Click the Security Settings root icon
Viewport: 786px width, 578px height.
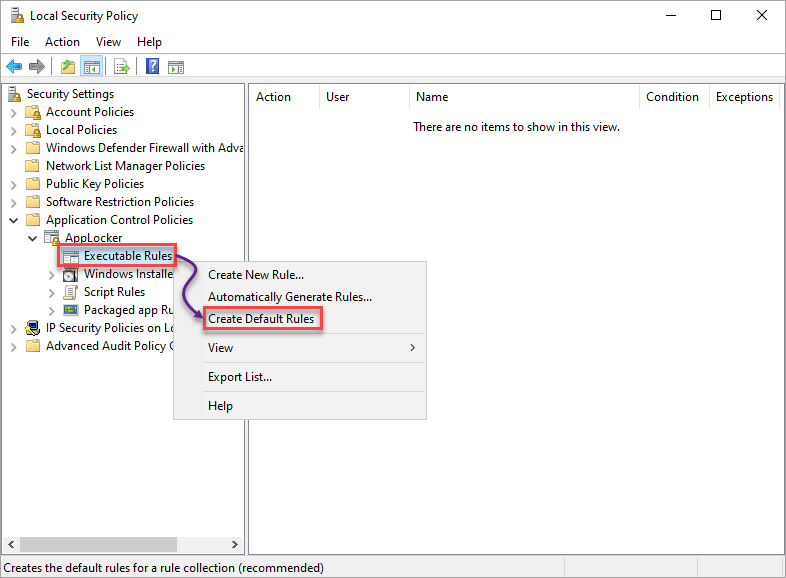[14, 94]
